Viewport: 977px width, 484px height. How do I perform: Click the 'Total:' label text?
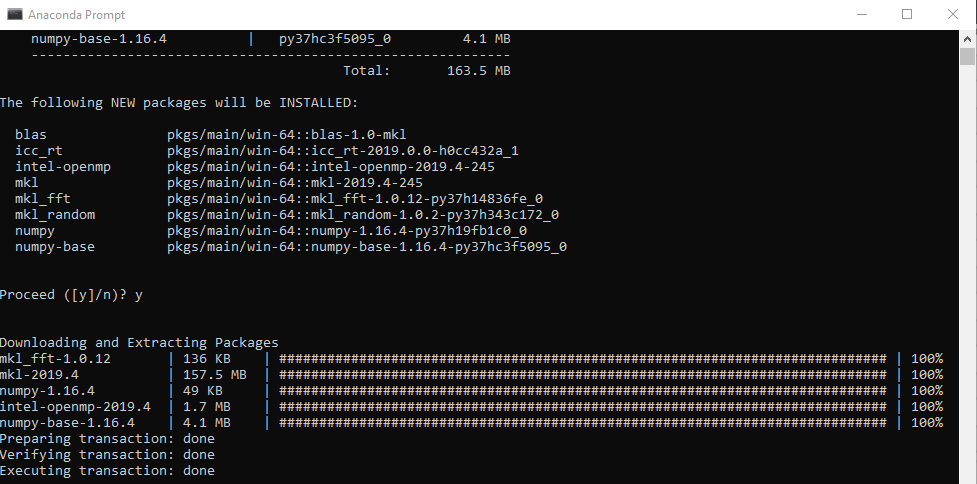click(366, 71)
